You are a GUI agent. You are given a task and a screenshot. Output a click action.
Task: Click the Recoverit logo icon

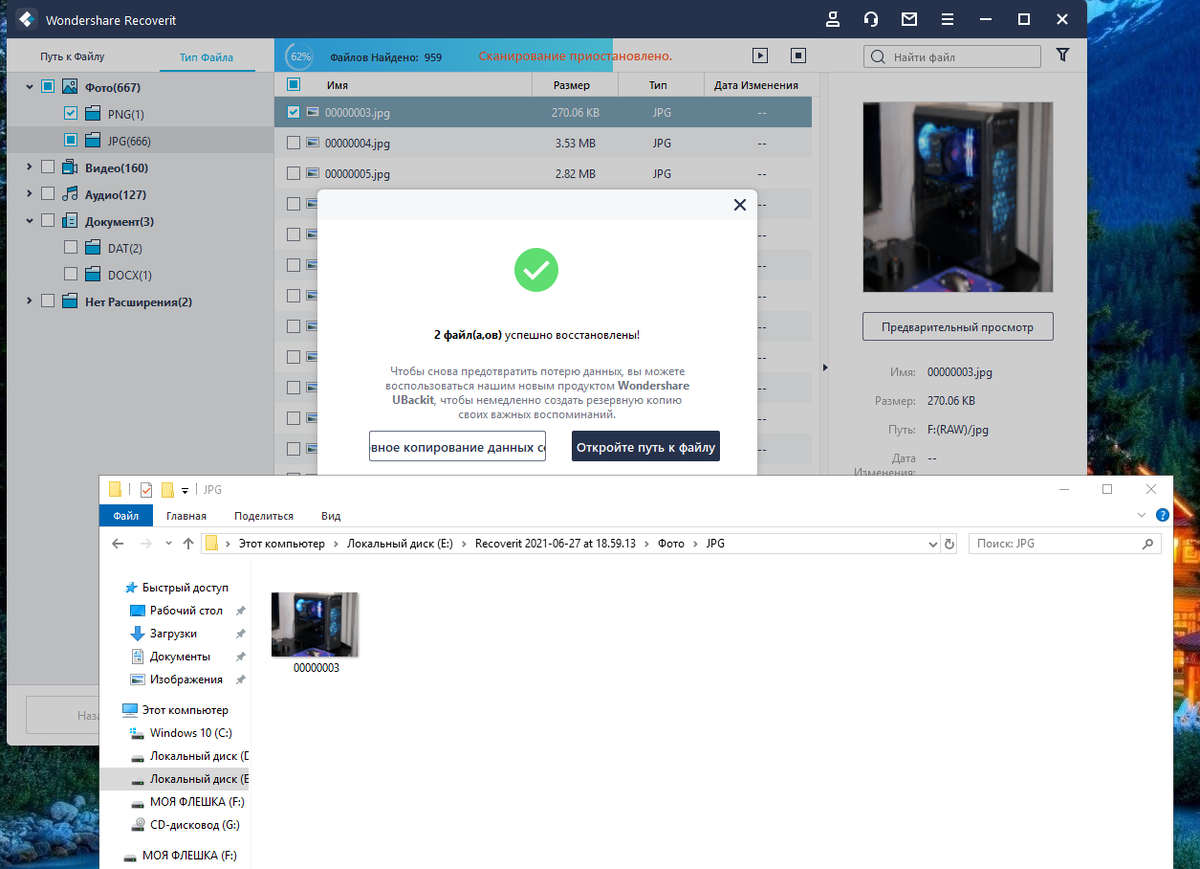(x=26, y=20)
